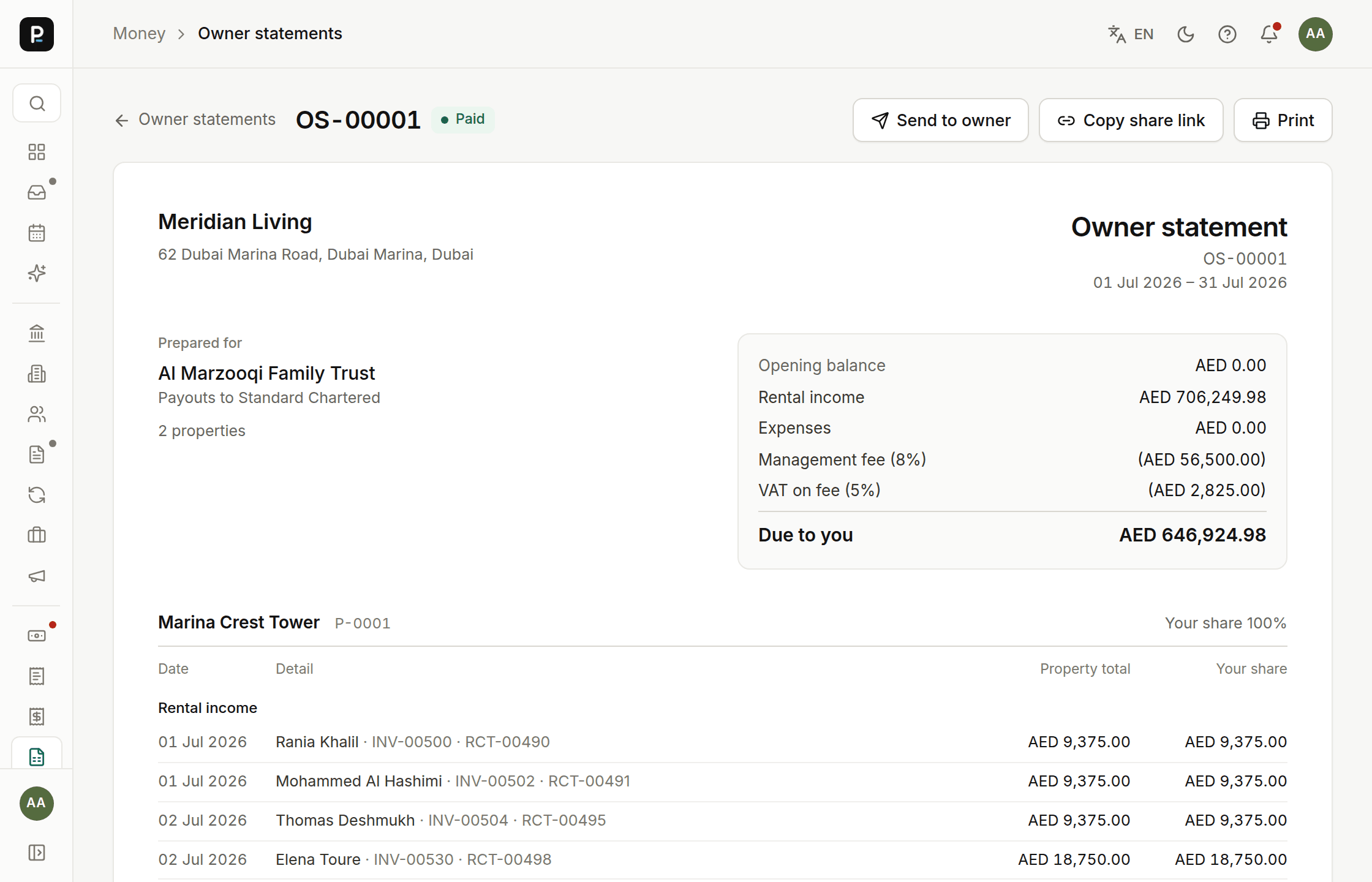Click the Elena Toure INV-00530 row
Screen dimensions: 1372x882
[x=723, y=859]
